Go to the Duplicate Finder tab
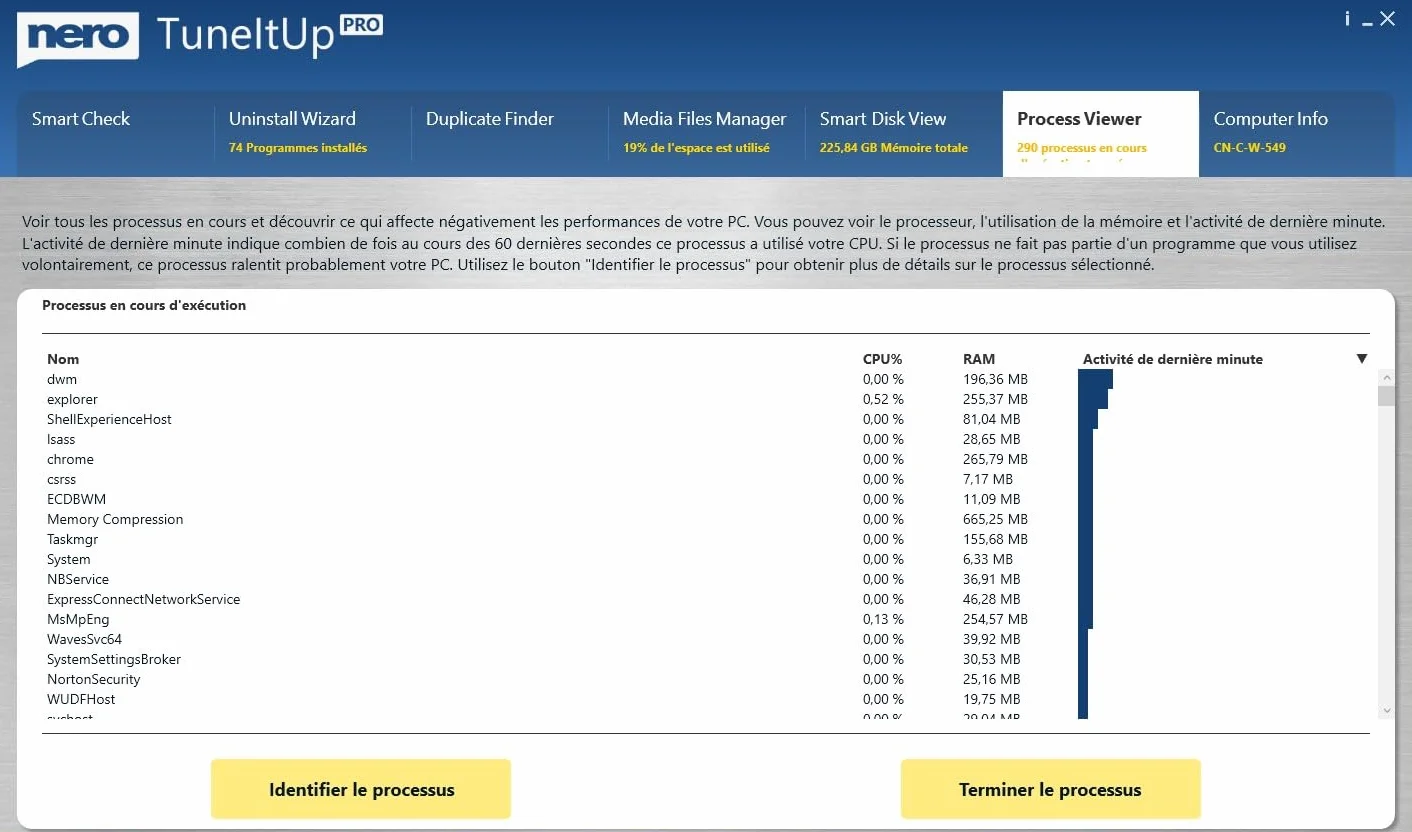 509,134
